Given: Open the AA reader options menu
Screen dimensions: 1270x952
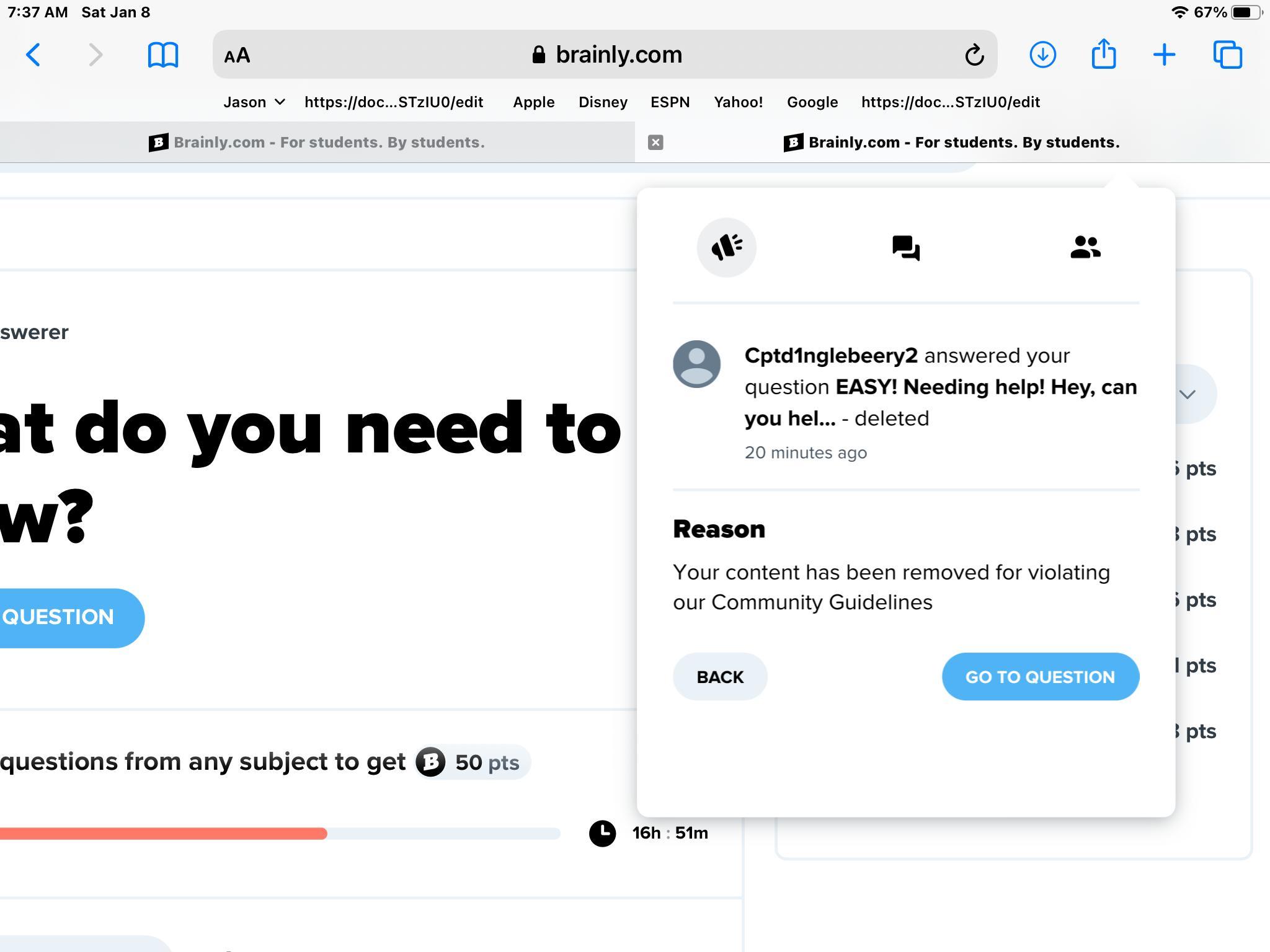Looking at the screenshot, I should pos(237,55).
